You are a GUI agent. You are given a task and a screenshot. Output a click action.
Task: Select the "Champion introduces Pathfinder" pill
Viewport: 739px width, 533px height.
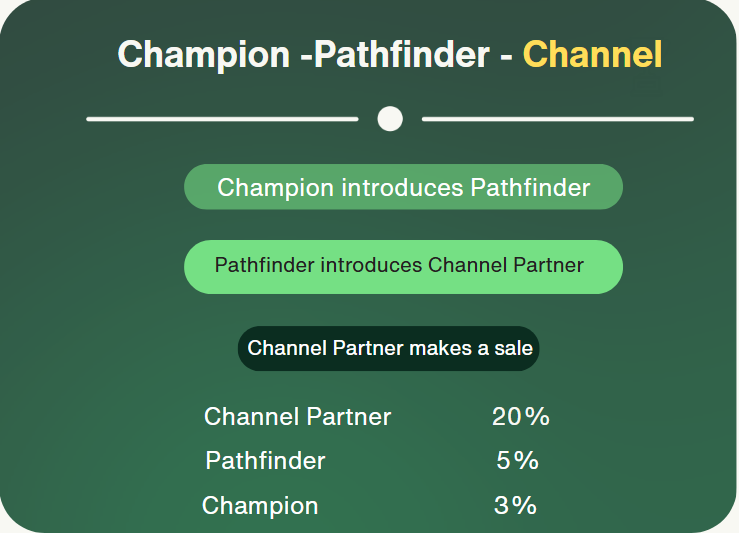[x=403, y=187]
